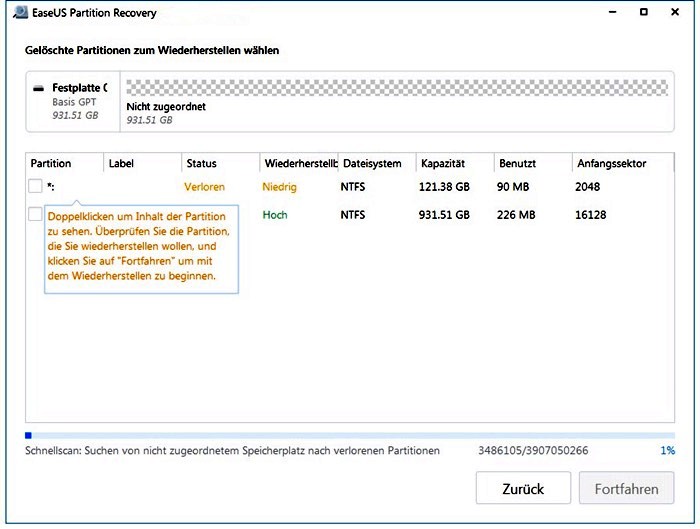The image size is (700, 529).
Task: Sort by Kapazität column header
Action: [455, 163]
